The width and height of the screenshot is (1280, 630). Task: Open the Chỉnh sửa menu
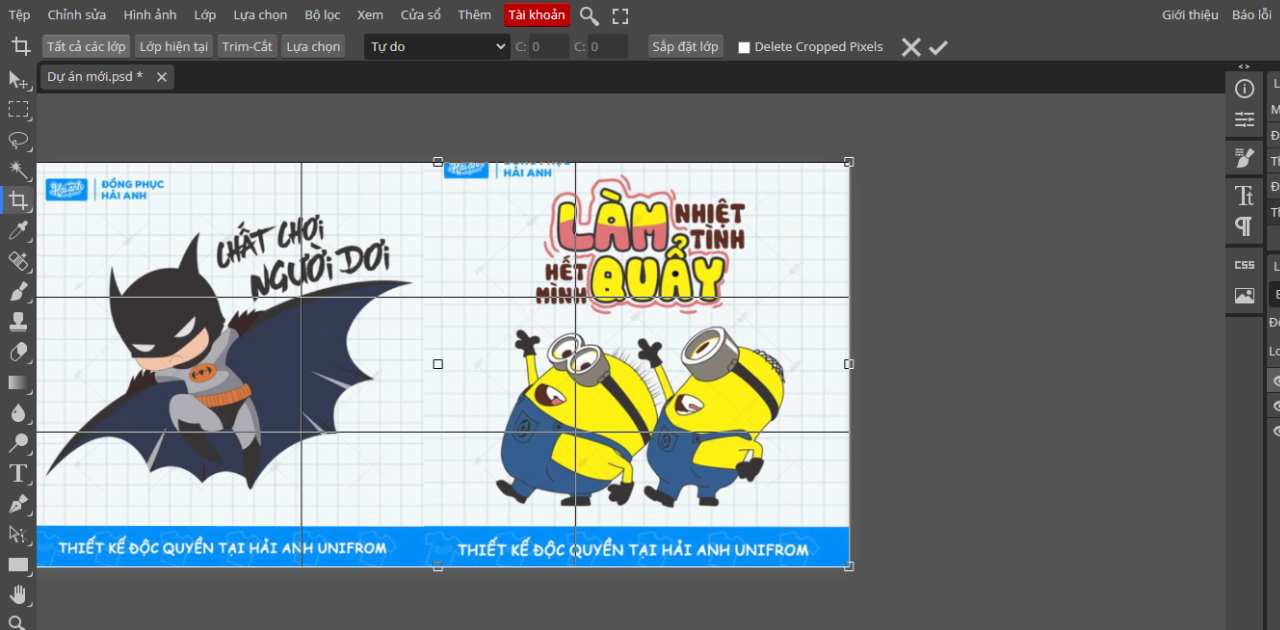[x=77, y=15]
